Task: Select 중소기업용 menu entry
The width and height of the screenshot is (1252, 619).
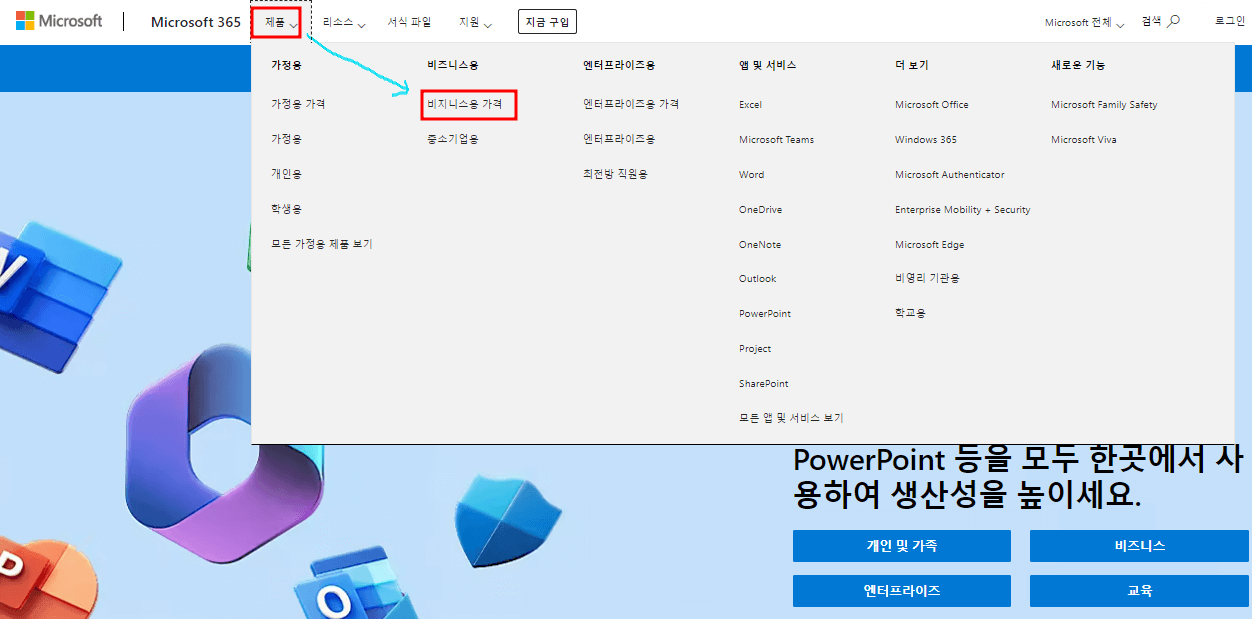Action: [x=453, y=139]
